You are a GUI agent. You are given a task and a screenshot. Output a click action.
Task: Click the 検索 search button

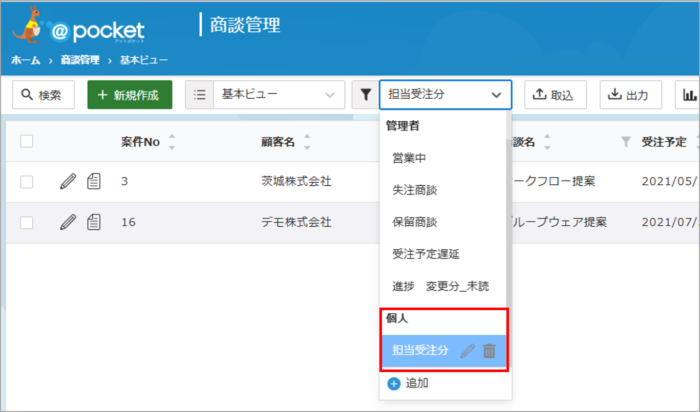43,95
